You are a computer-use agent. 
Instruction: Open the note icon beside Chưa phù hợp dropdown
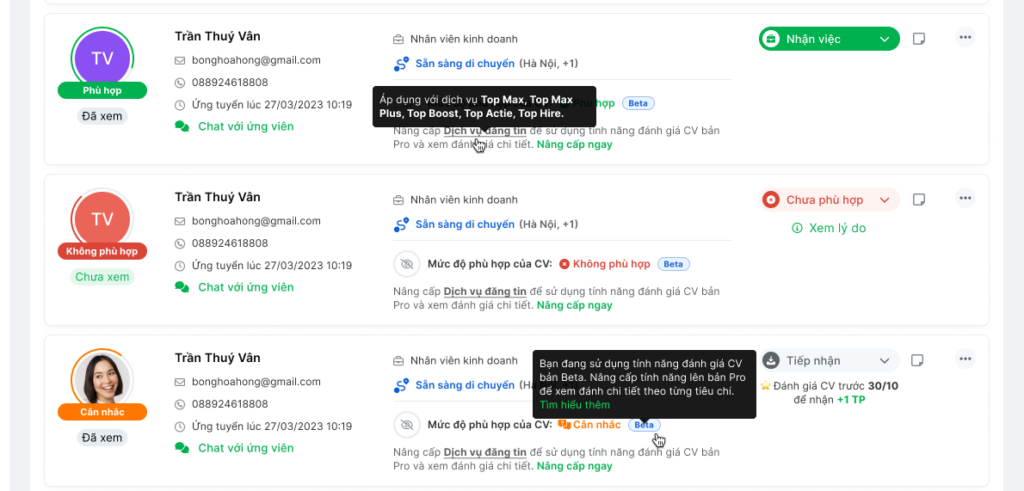919,199
